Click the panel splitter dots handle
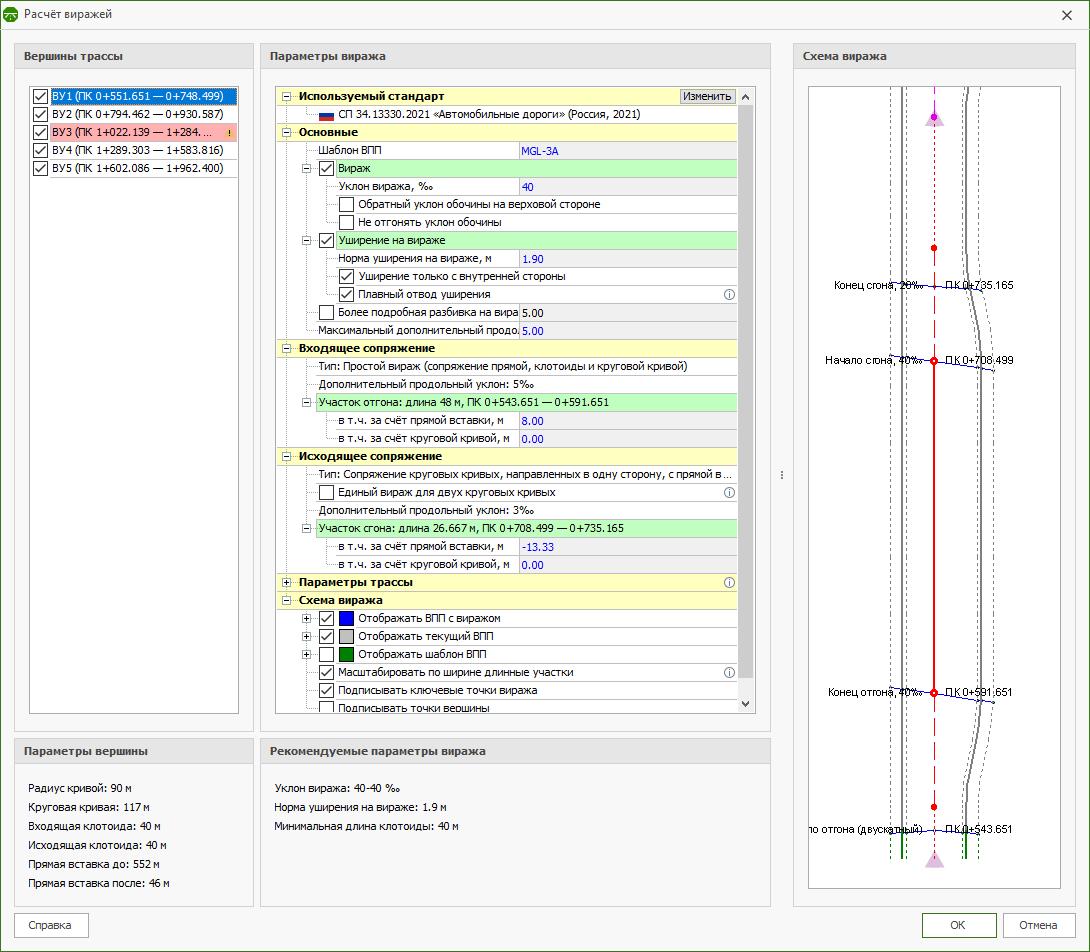Screen dimensions: 1090x952 pos(781,475)
